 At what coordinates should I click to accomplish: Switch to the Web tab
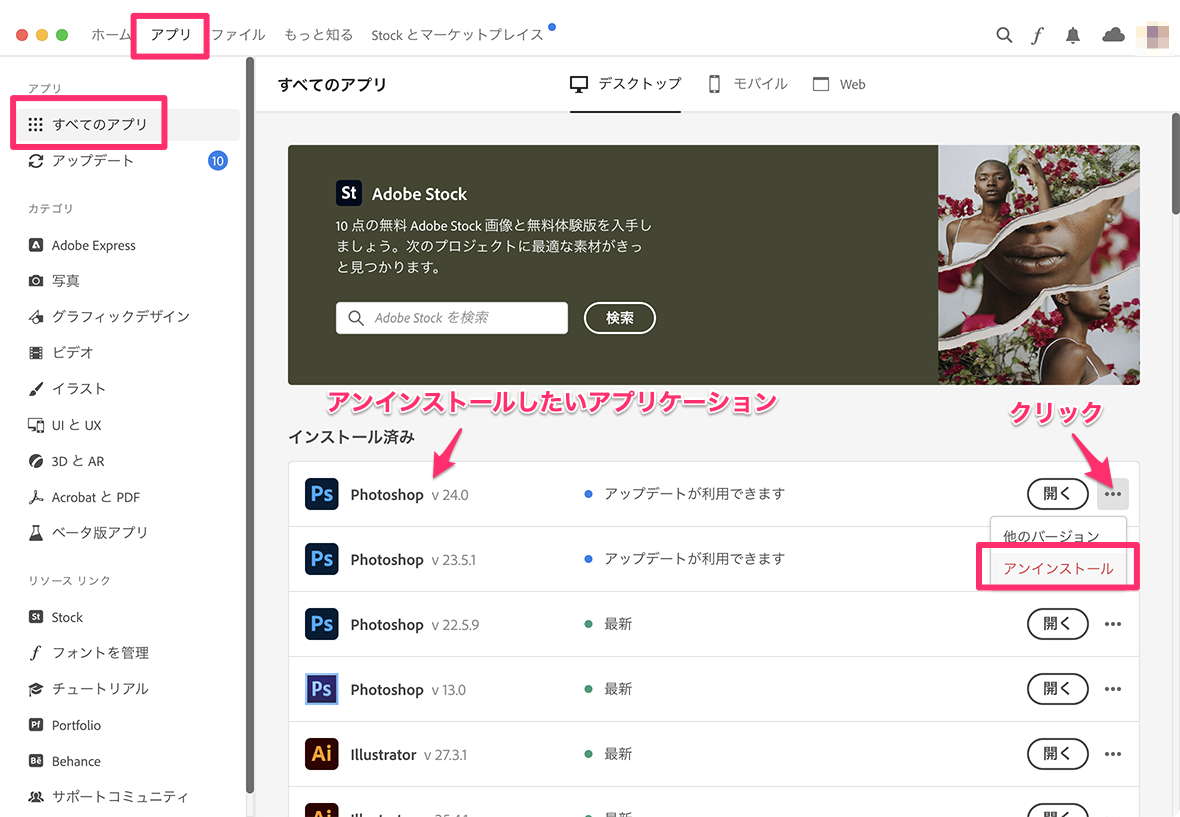click(x=839, y=84)
